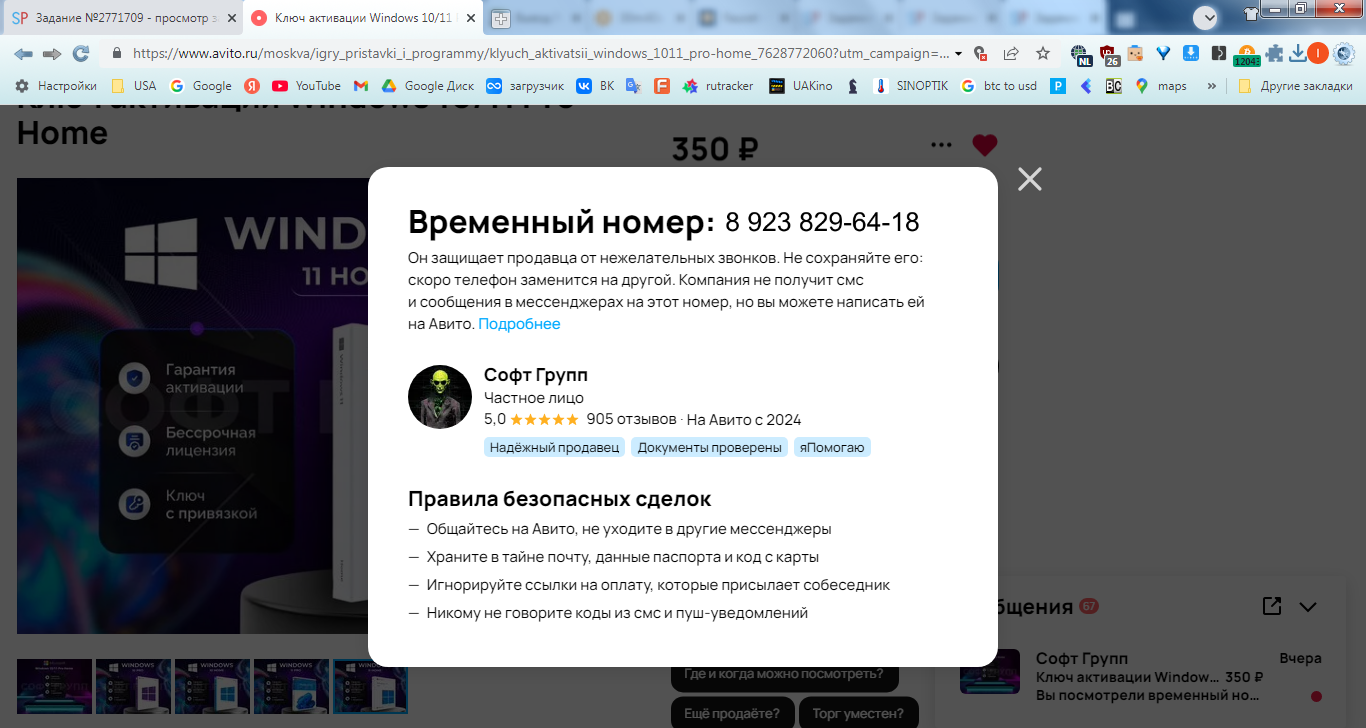Click the Надёжный продавец badge

[555, 447]
